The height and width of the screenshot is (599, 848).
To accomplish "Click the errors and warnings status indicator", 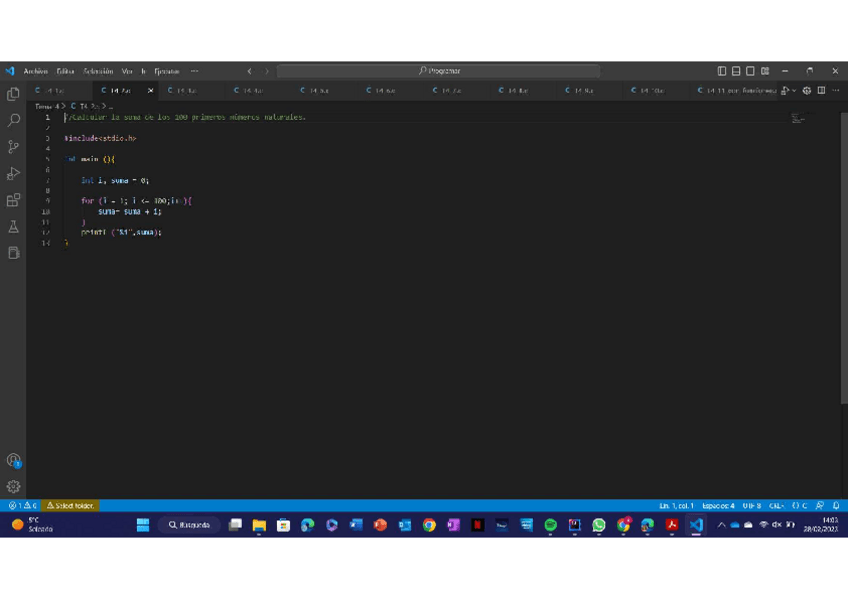I will point(22,506).
